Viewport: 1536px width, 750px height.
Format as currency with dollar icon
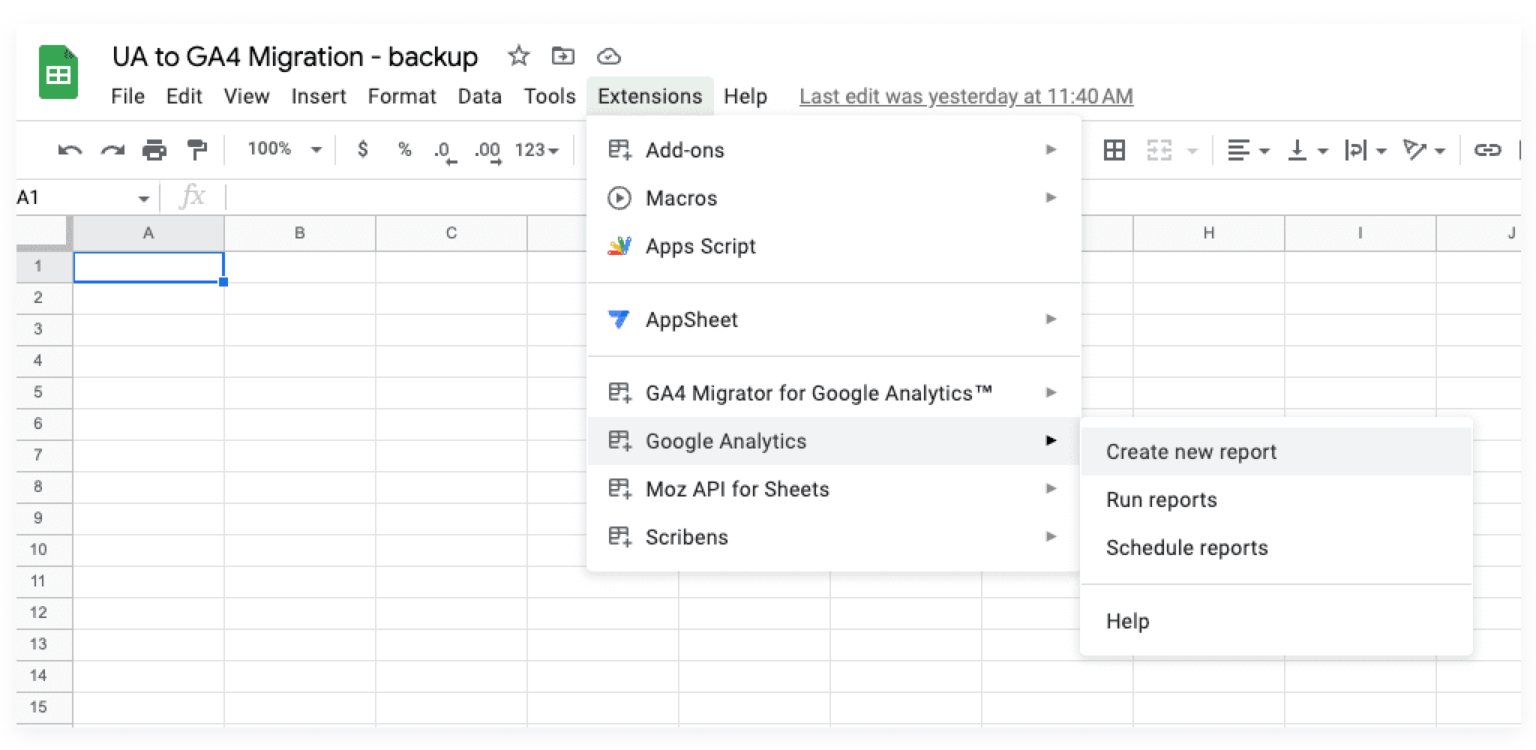click(362, 150)
